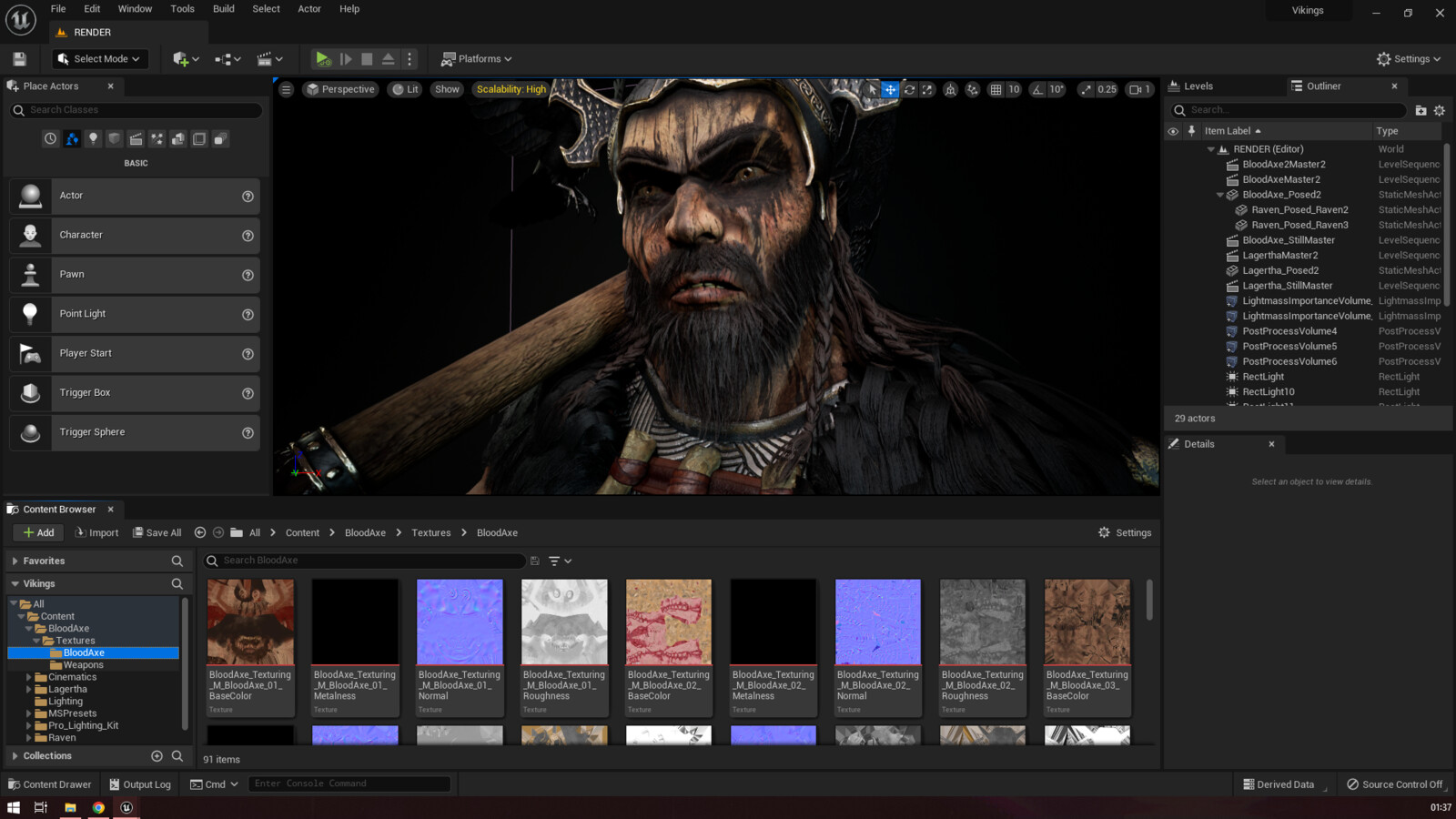This screenshot has height=819, width=1456.
Task: Open the Content Drawer
Action: point(49,784)
